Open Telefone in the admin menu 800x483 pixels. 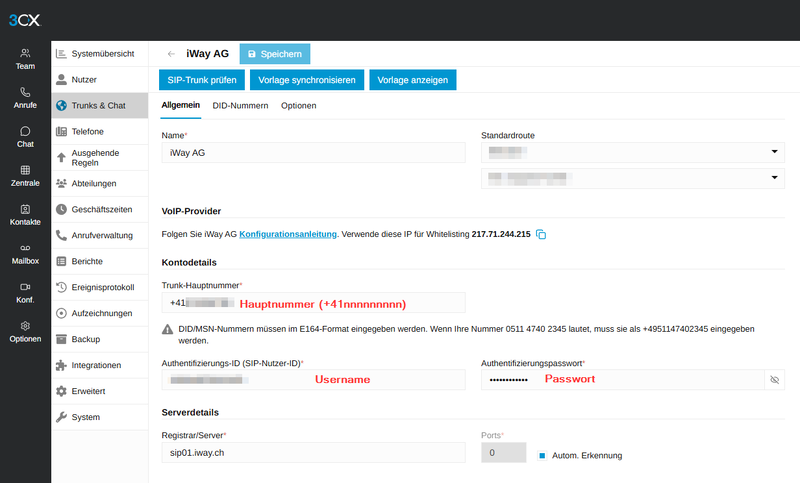pyautogui.click(x=99, y=132)
